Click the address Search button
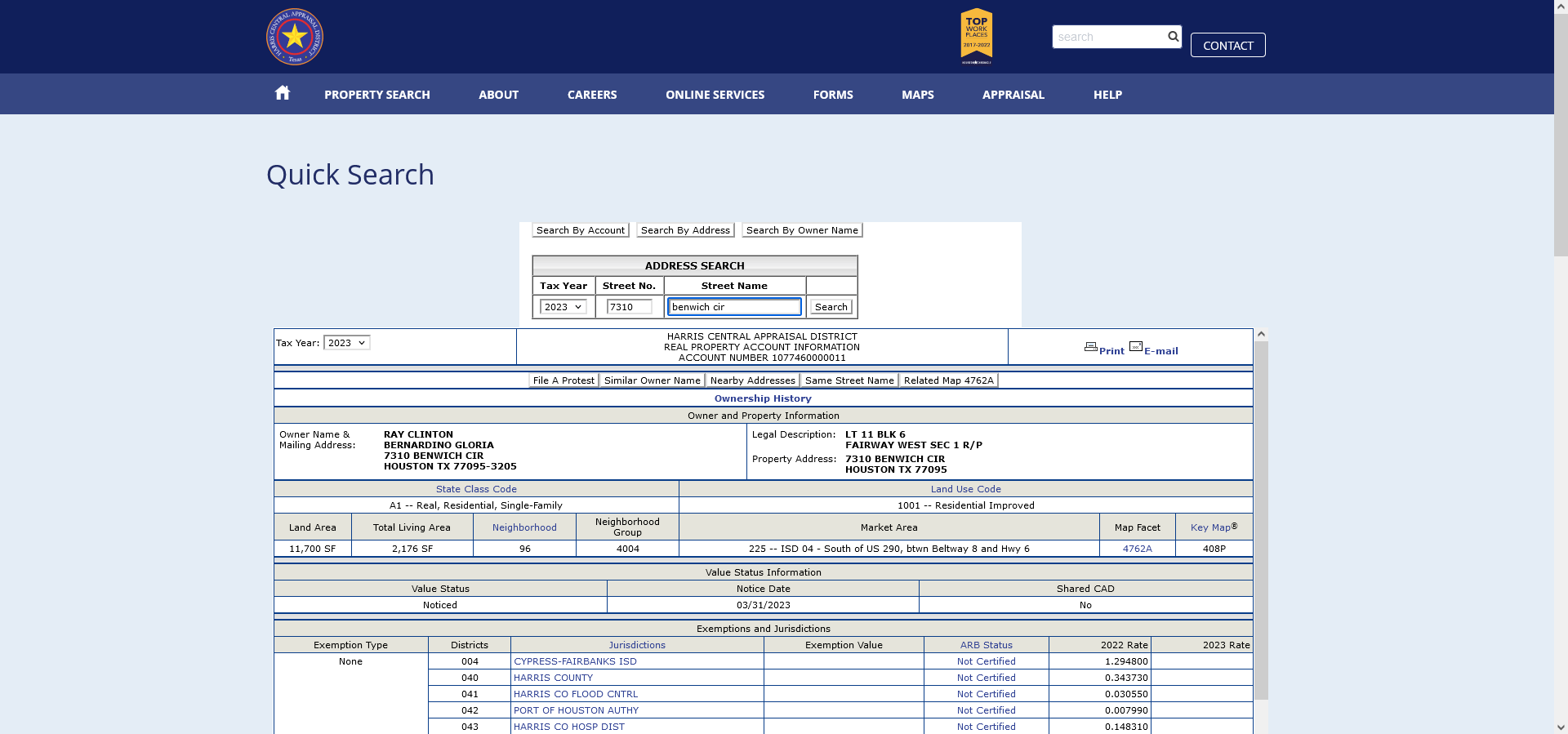1568x734 pixels. 831,307
